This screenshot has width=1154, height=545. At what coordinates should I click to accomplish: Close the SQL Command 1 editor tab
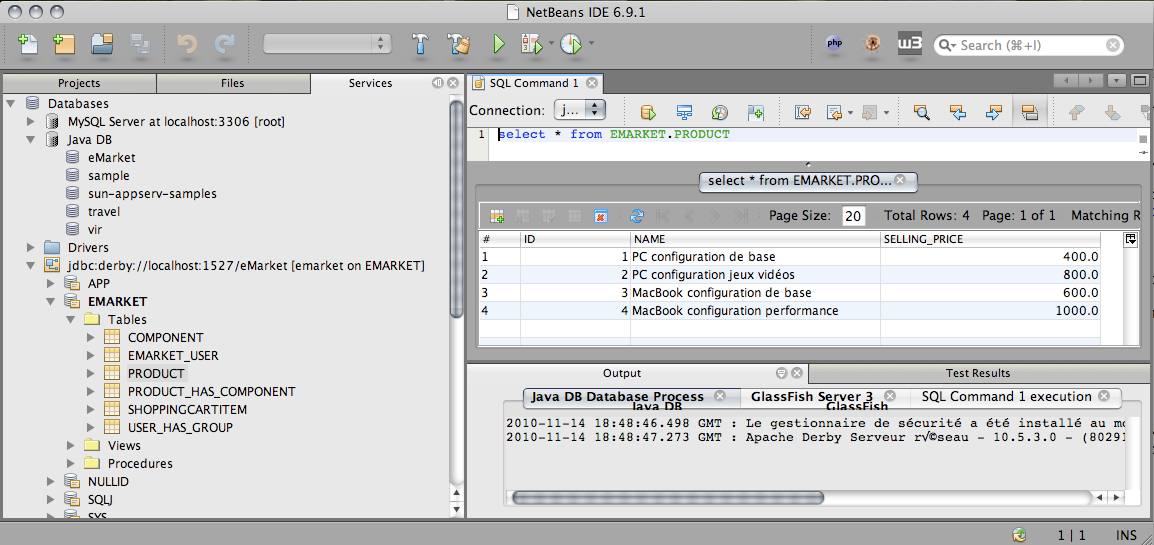[x=591, y=83]
